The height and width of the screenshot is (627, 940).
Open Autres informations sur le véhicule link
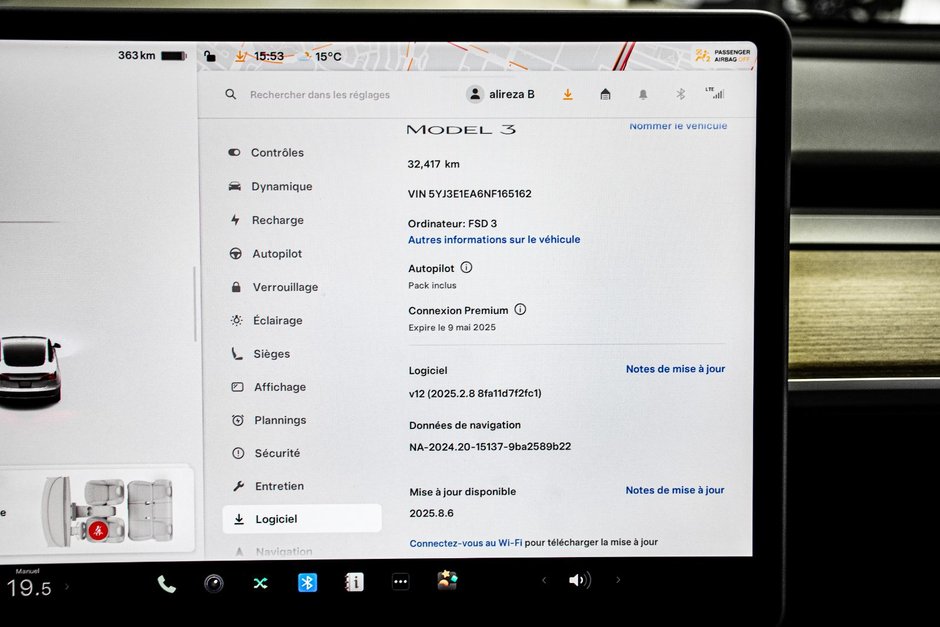494,240
